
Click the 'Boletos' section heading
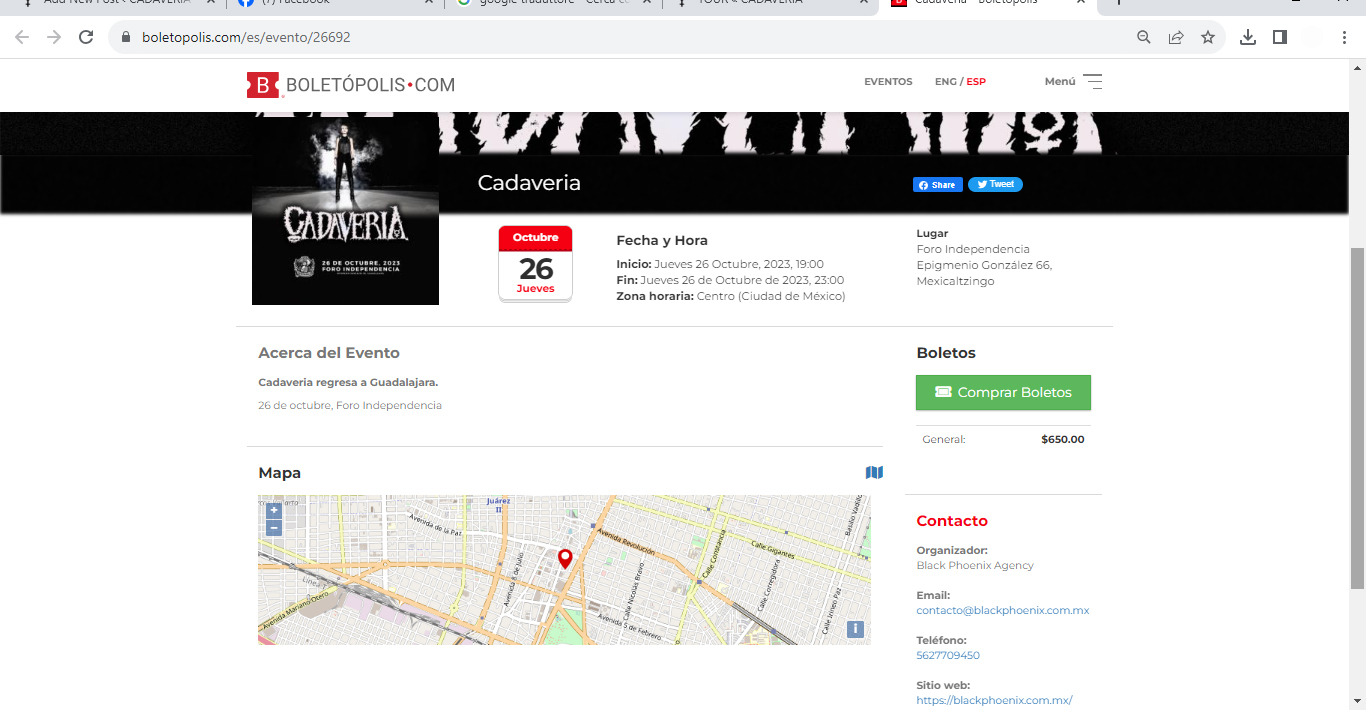pos(946,353)
